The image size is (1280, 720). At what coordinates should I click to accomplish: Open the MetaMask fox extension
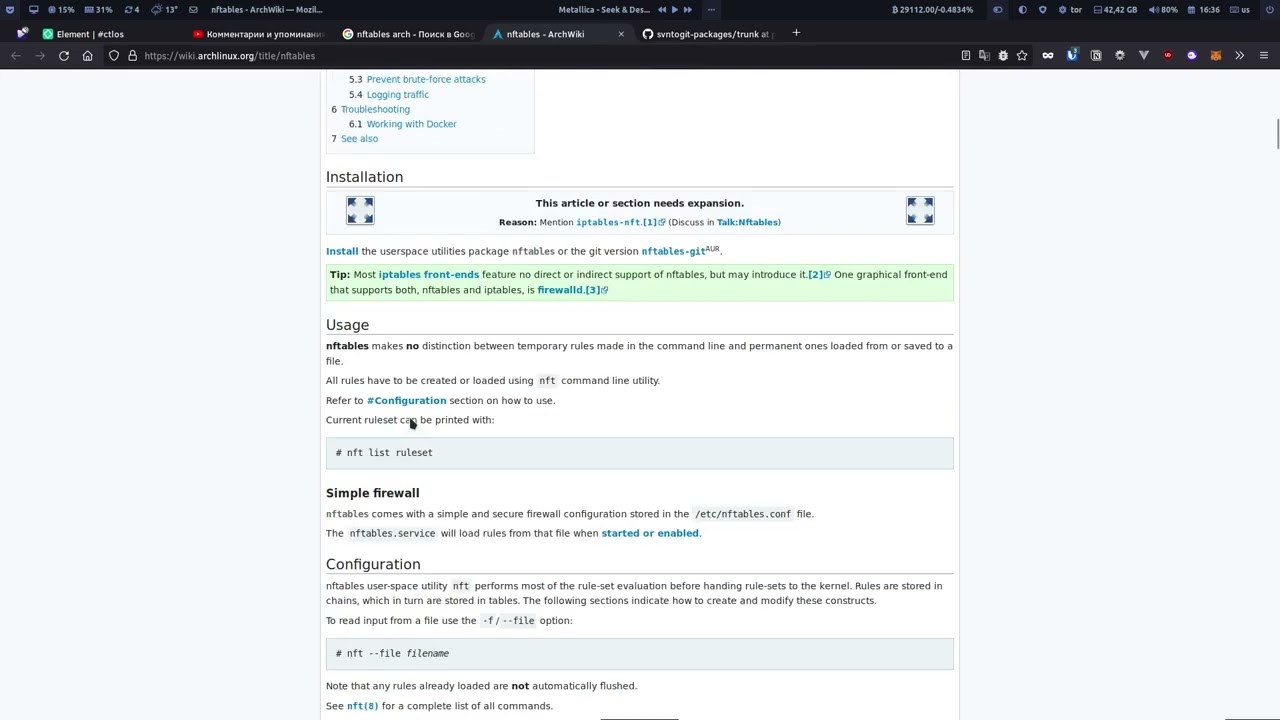coord(1216,56)
